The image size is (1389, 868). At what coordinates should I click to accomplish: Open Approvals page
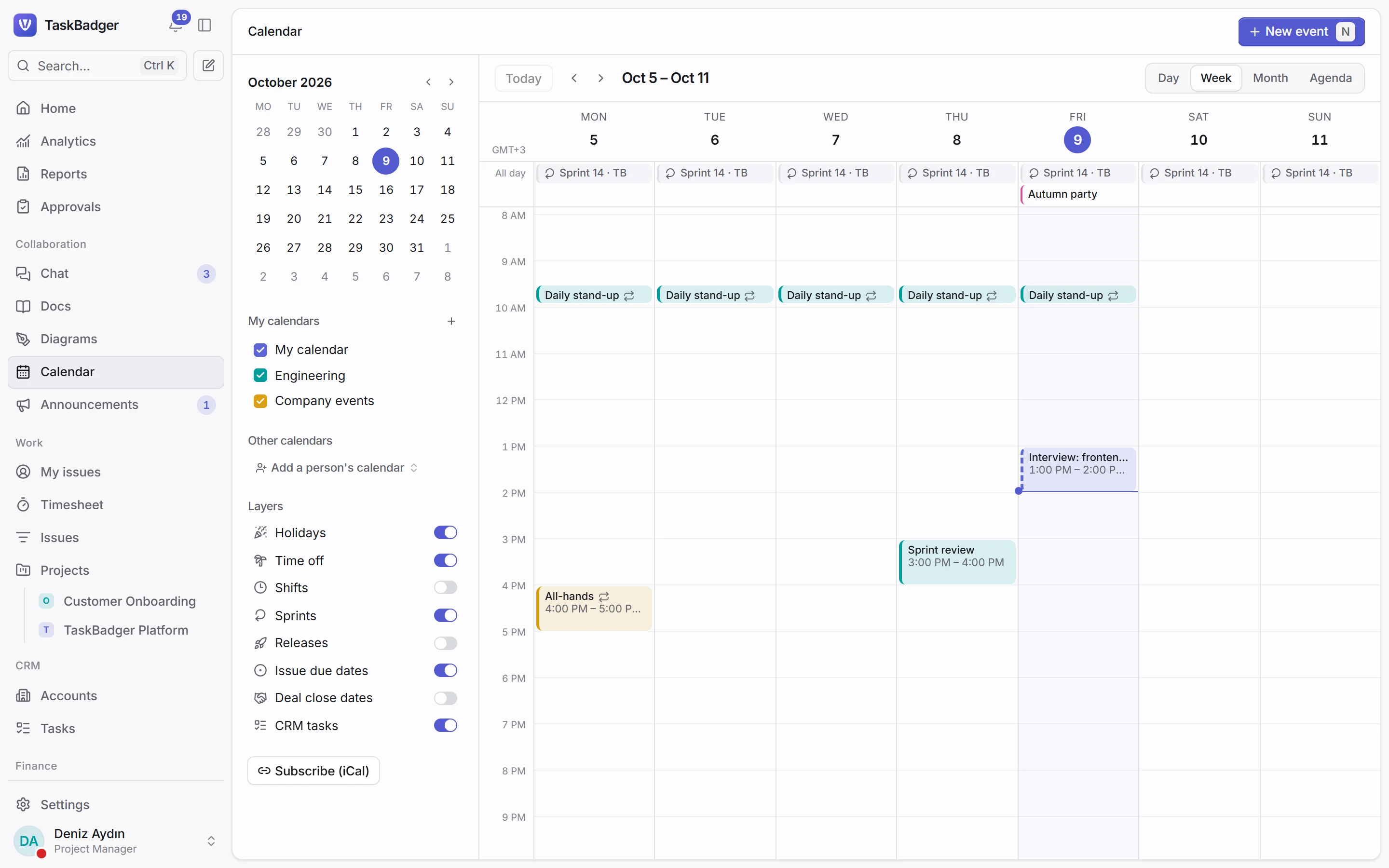pyautogui.click(x=115, y=207)
